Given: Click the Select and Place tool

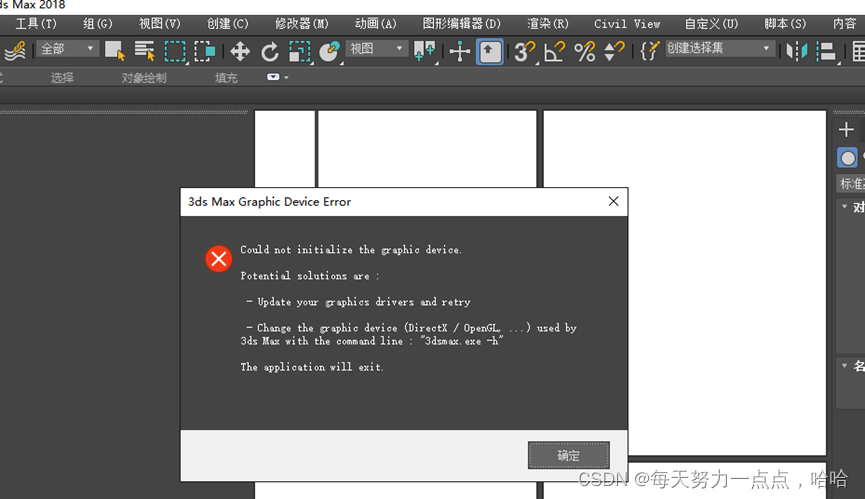Looking at the screenshot, I should tap(329, 52).
